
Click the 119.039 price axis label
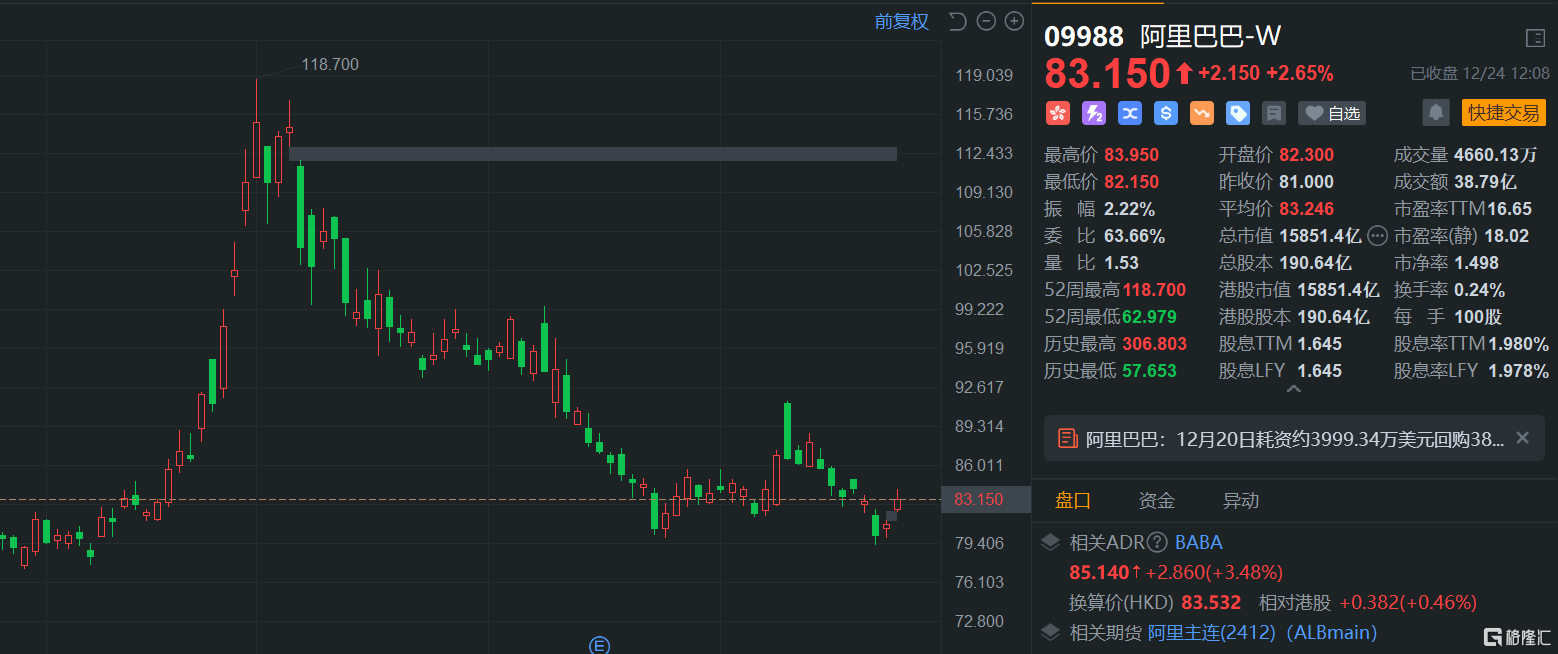[985, 75]
